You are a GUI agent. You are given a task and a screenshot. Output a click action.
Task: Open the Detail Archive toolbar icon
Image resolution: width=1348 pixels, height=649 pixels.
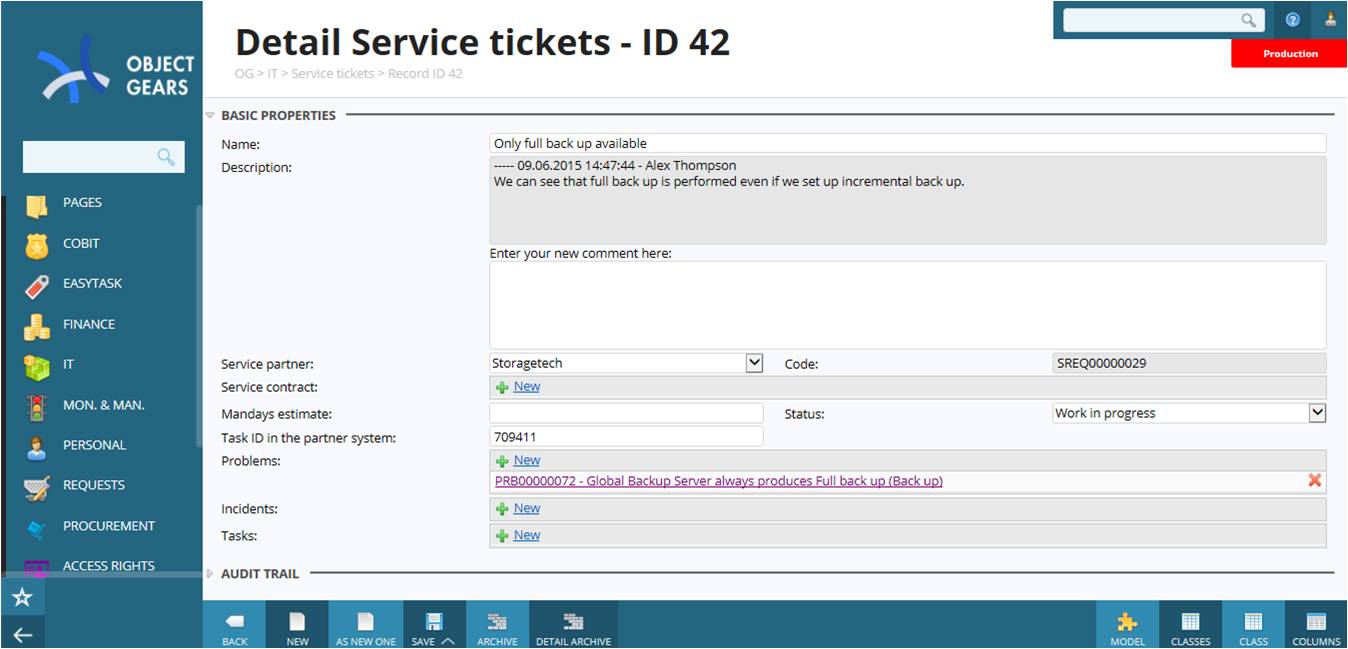coord(573,621)
